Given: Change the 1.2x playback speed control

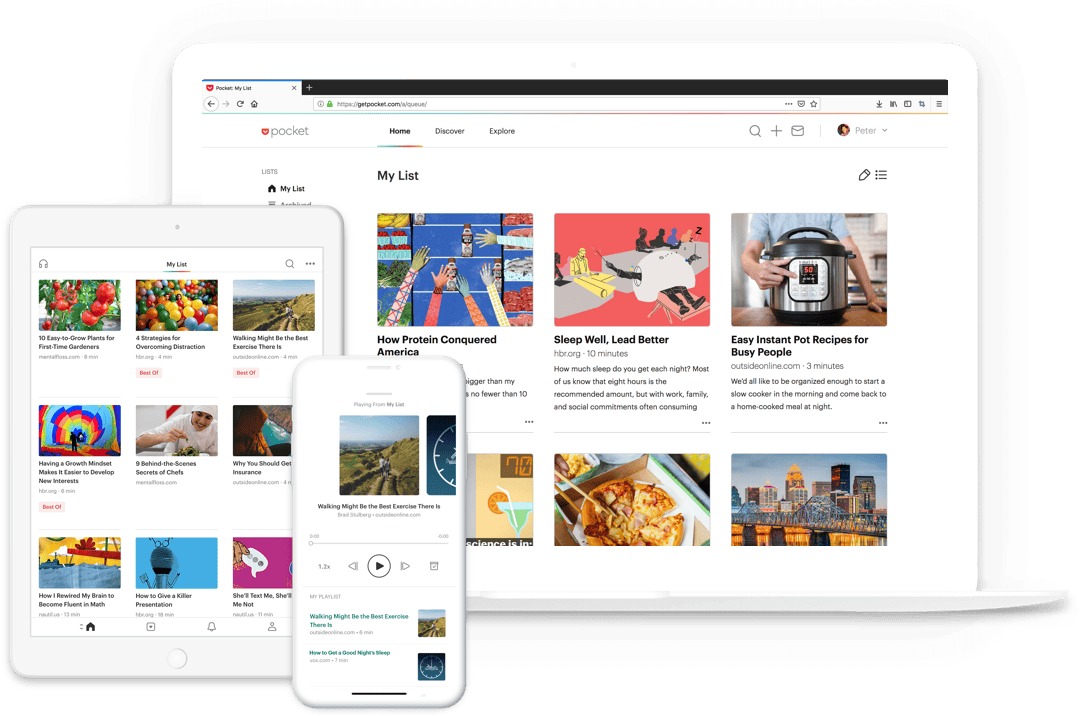Looking at the screenshot, I should (x=324, y=567).
